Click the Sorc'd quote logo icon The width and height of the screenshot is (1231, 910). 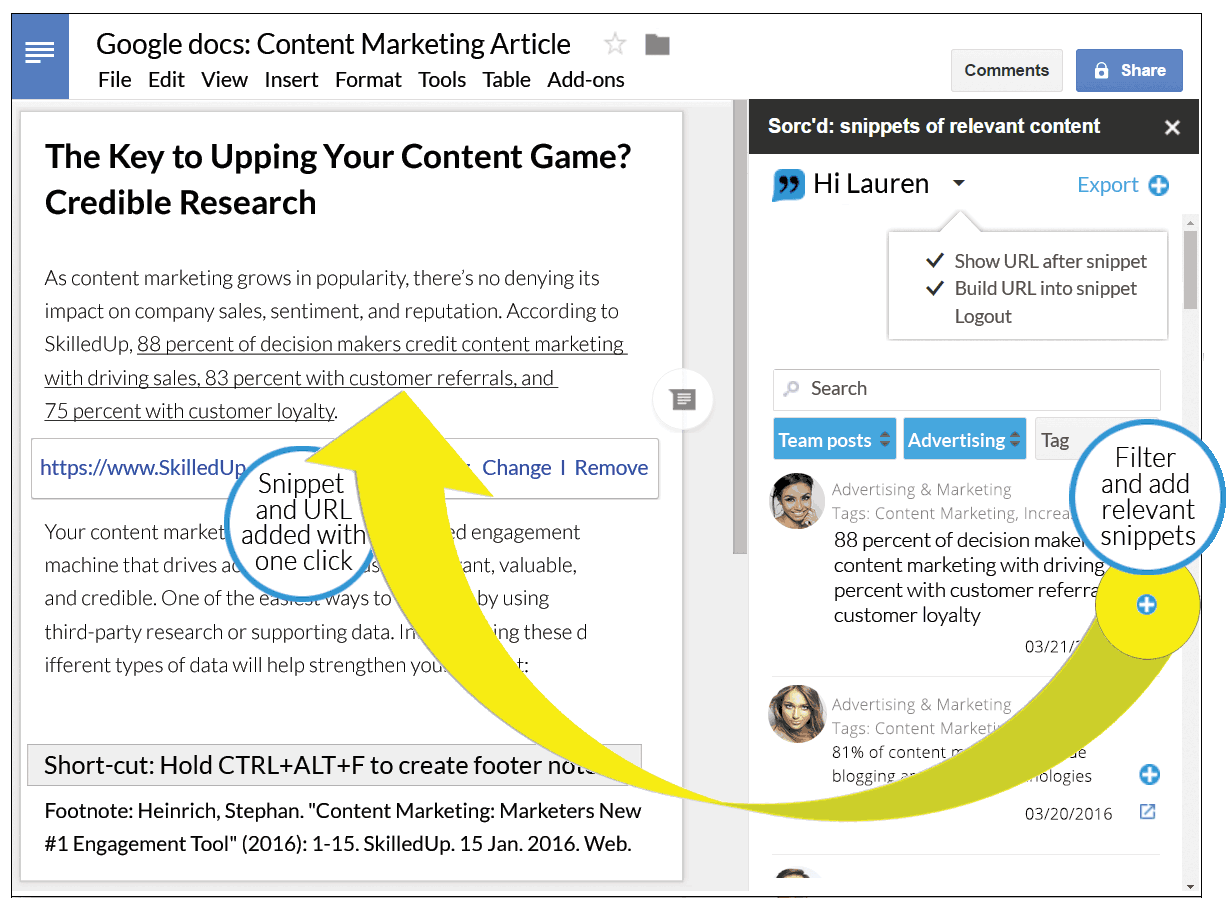(788, 185)
